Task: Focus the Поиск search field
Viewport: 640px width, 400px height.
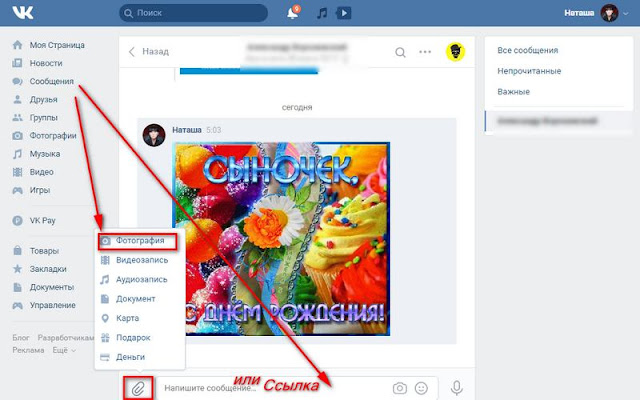Action: point(193,13)
